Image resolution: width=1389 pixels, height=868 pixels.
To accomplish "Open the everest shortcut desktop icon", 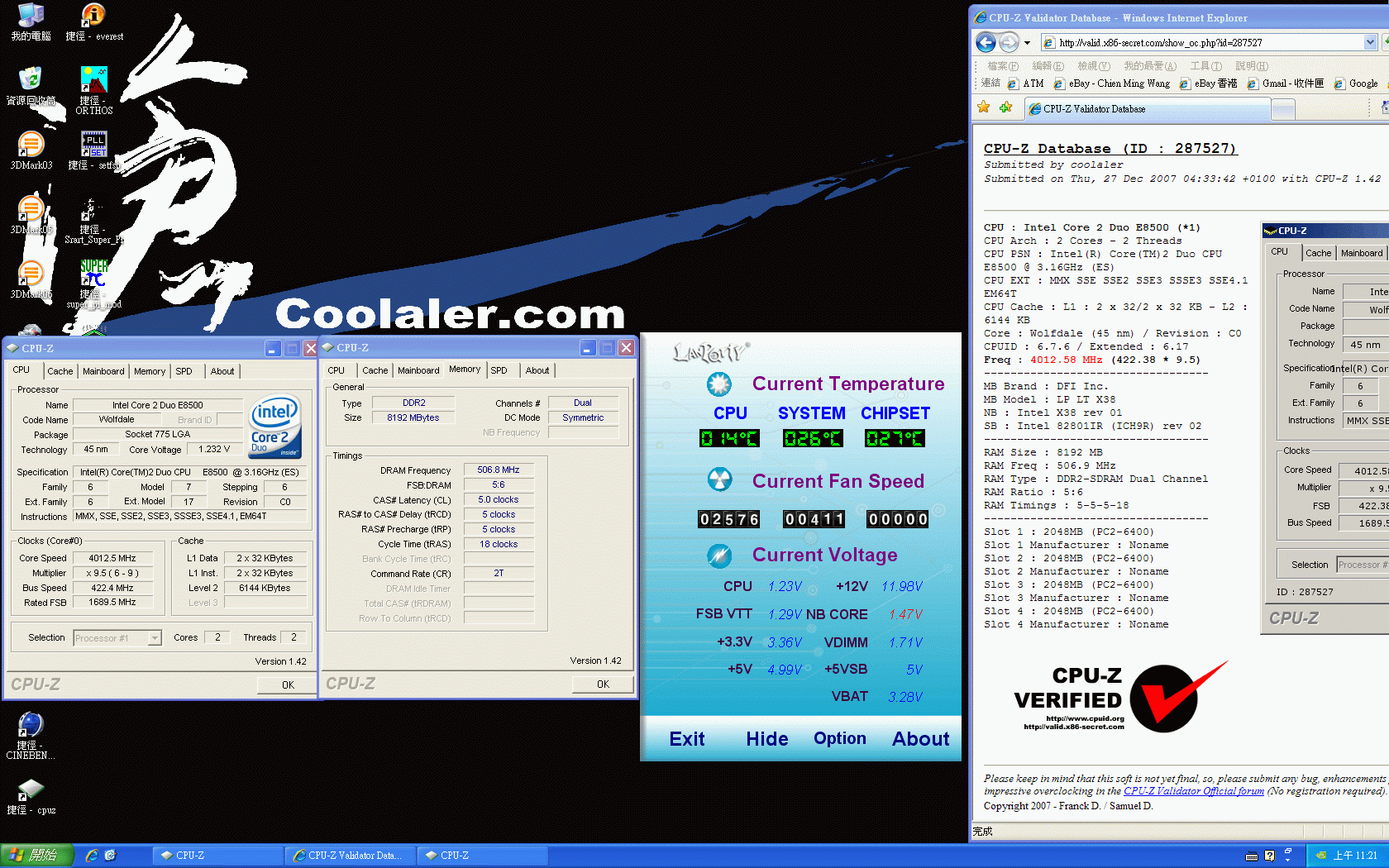I will pos(94,21).
